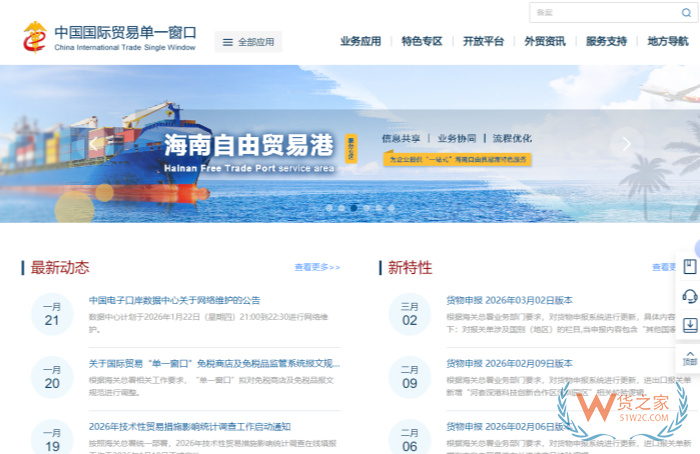Click the 中国国际贸易单一窗口 site title
Image resolution: width=700 pixels, height=454 pixels.
pos(125,32)
